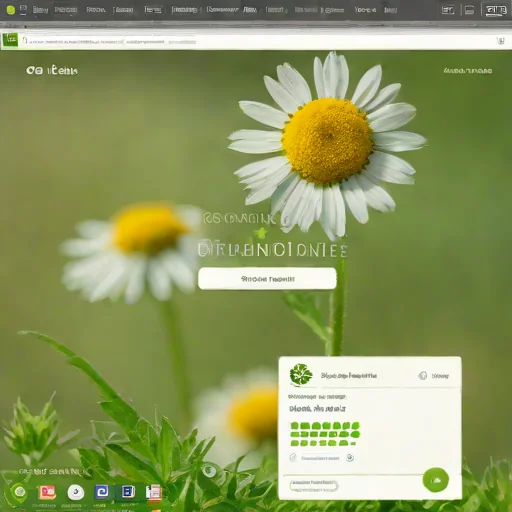
Task: Open the red-orange app icon in the dock
Action: click(47, 492)
